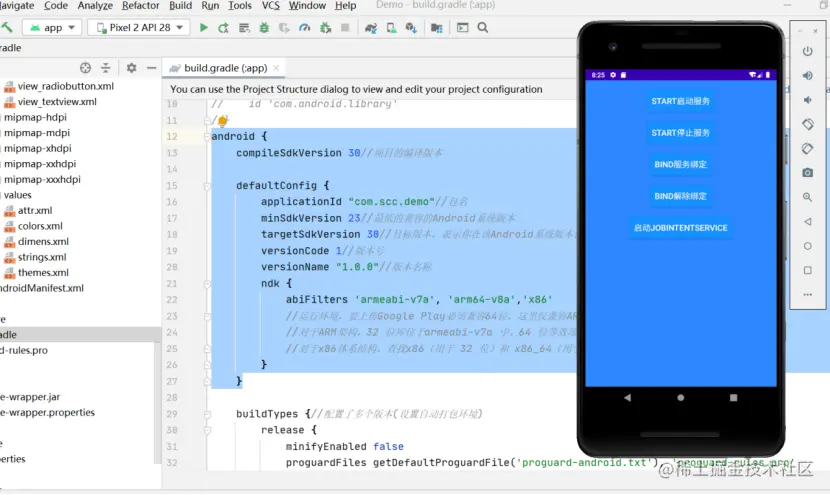The height and width of the screenshot is (495, 830).
Task: Tap START停止服务 button in emulator
Action: (680, 133)
